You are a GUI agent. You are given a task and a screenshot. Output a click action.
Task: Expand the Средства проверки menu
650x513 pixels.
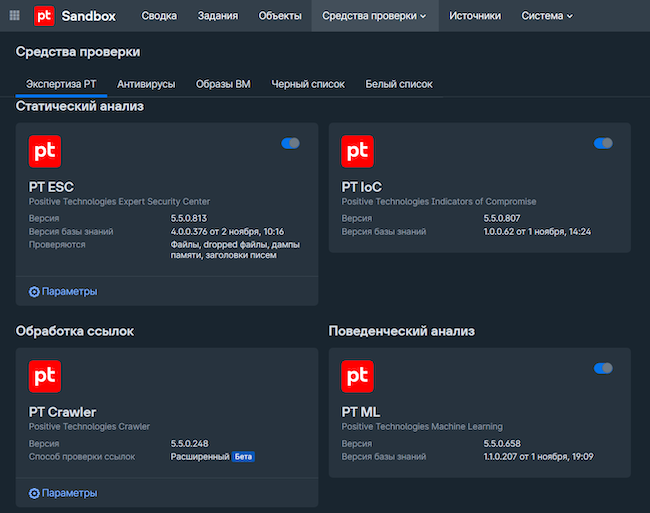374,16
